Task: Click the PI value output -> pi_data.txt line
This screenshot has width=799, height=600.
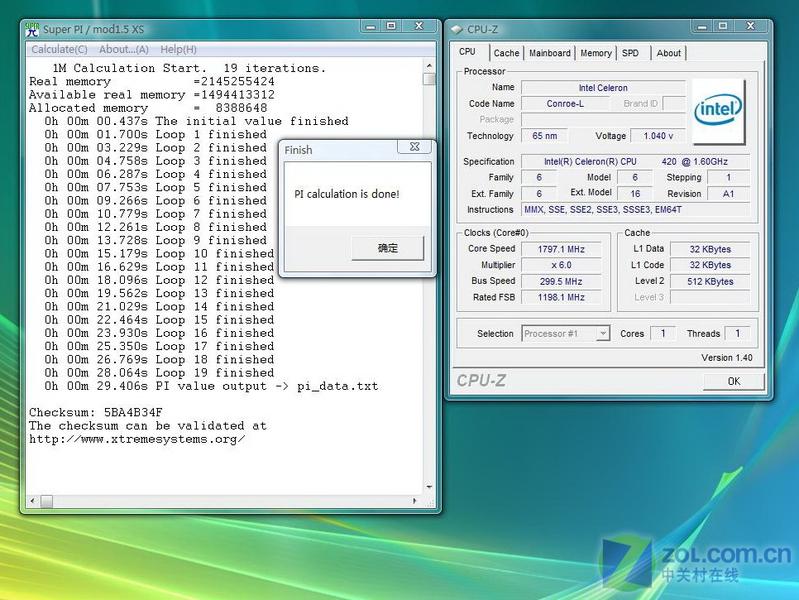Action: [211, 386]
